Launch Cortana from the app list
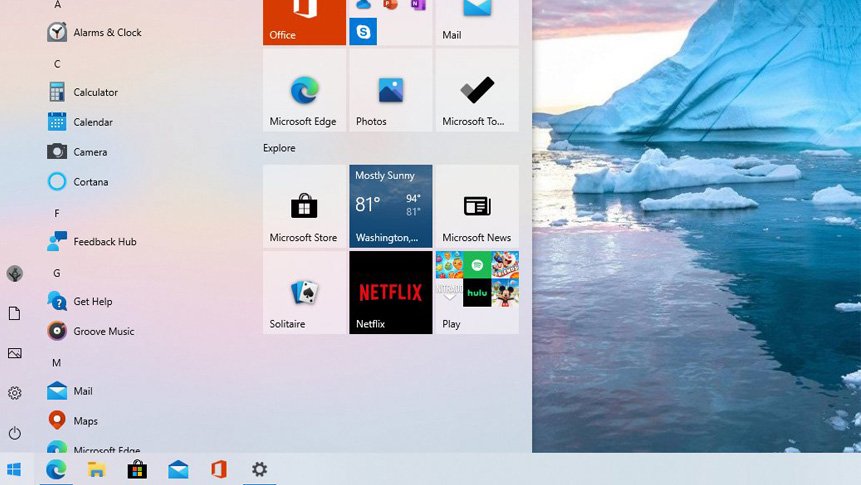This screenshot has width=861, height=485. [x=90, y=182]
